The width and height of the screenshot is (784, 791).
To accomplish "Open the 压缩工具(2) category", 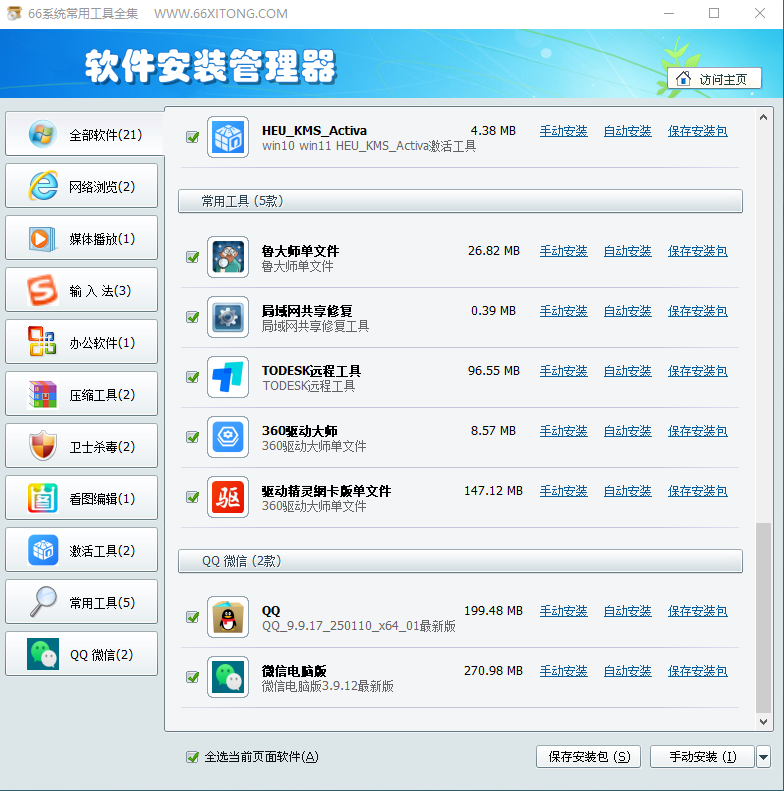I will pyautogui.click(x=81, y=394).
